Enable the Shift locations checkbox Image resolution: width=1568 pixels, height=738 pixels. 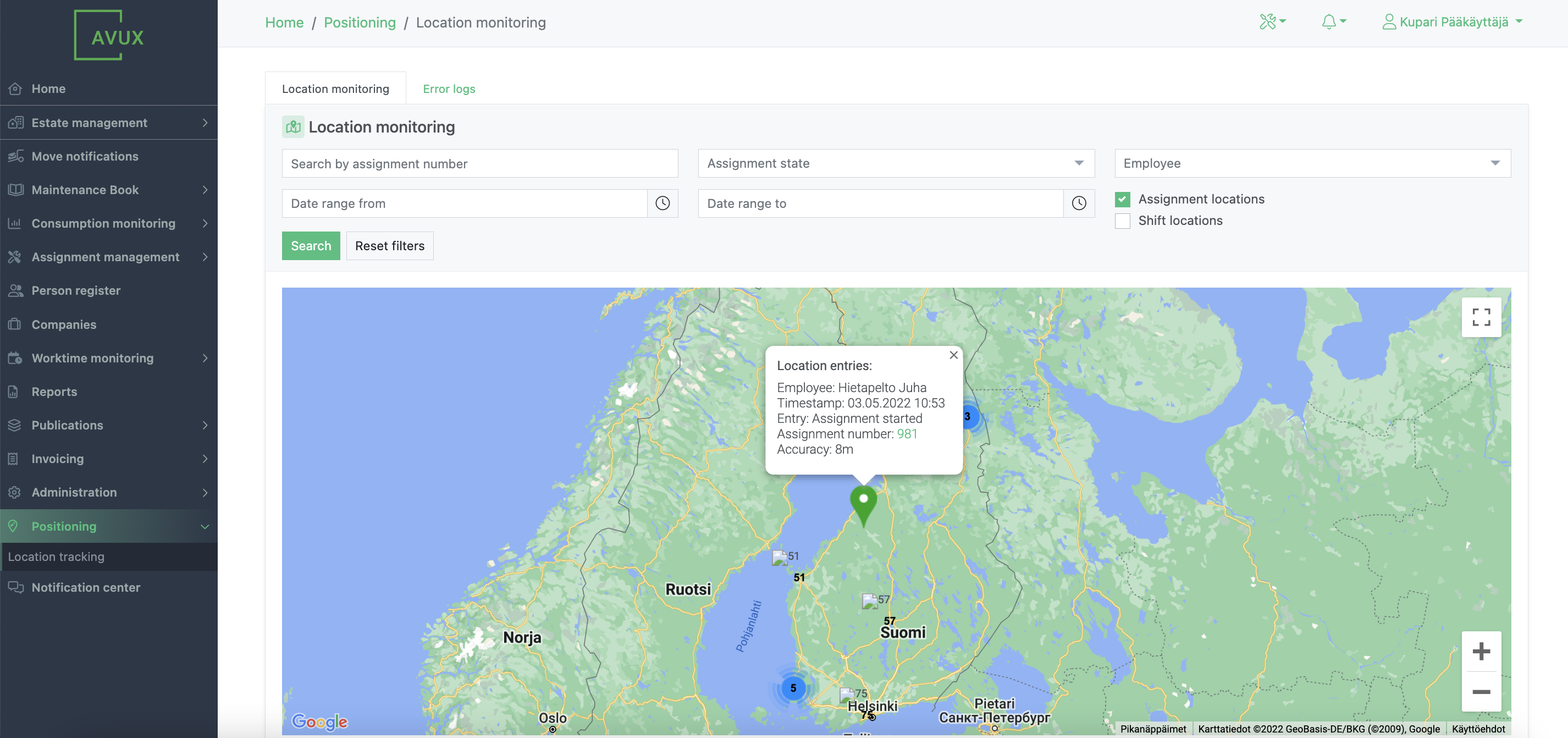coord(1122,221)
